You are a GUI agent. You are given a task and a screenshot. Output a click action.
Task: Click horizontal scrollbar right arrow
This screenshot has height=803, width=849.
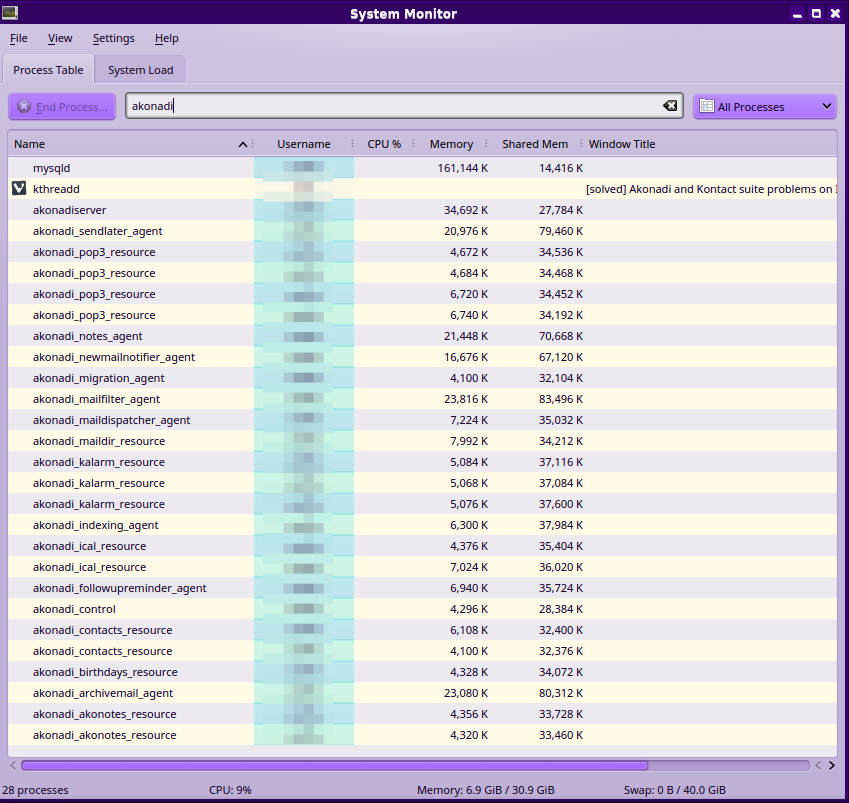[x=831, y=766]
